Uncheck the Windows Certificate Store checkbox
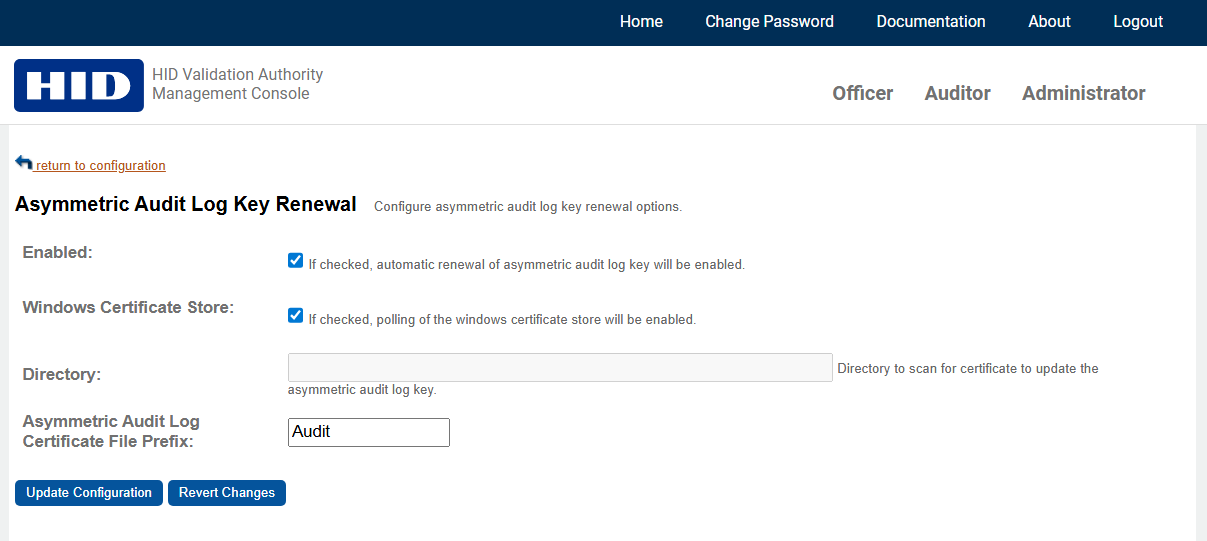 click(295, 316)
